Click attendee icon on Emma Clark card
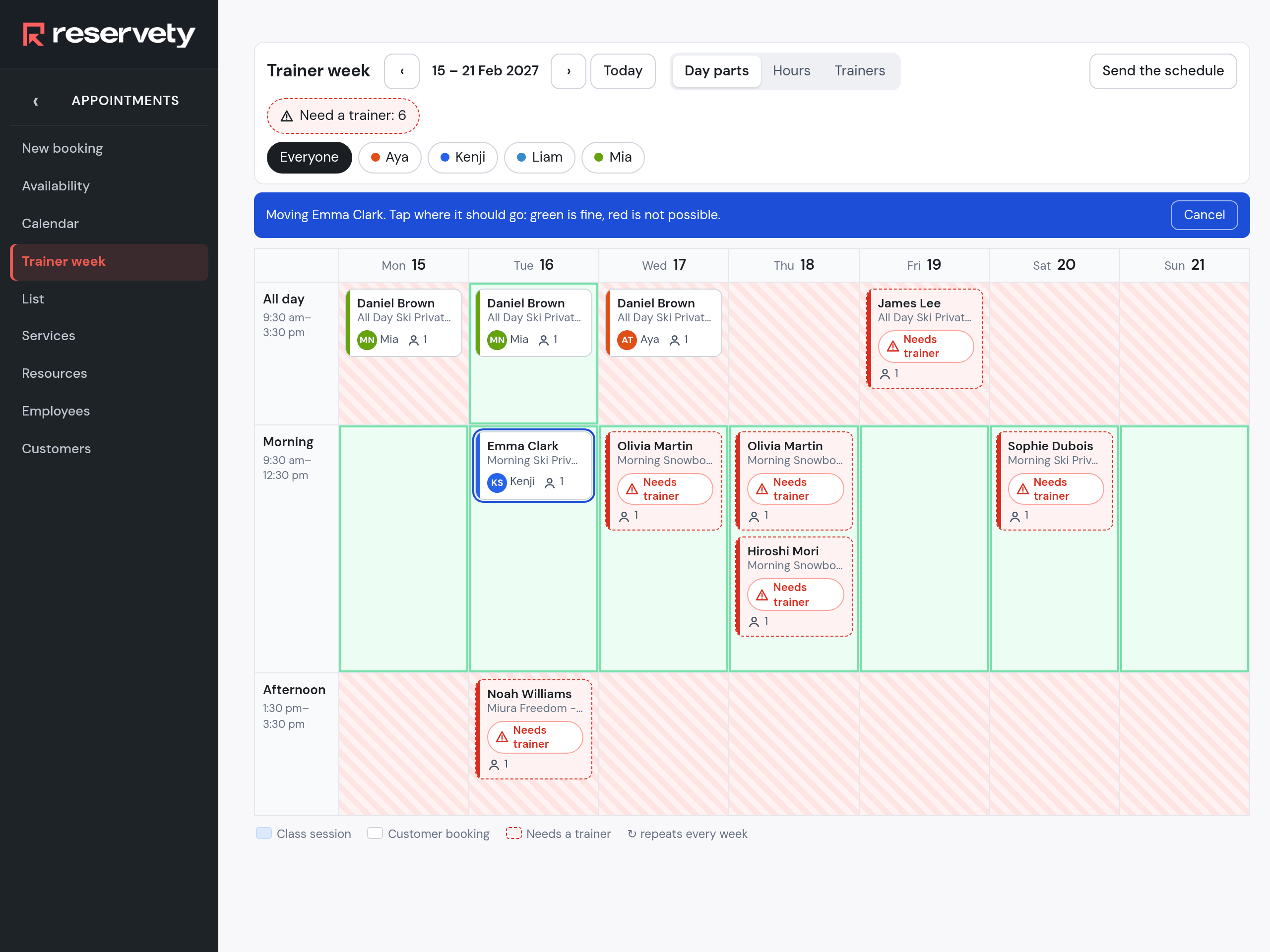This screenshot has height=952, width=1270. (550, 482)
